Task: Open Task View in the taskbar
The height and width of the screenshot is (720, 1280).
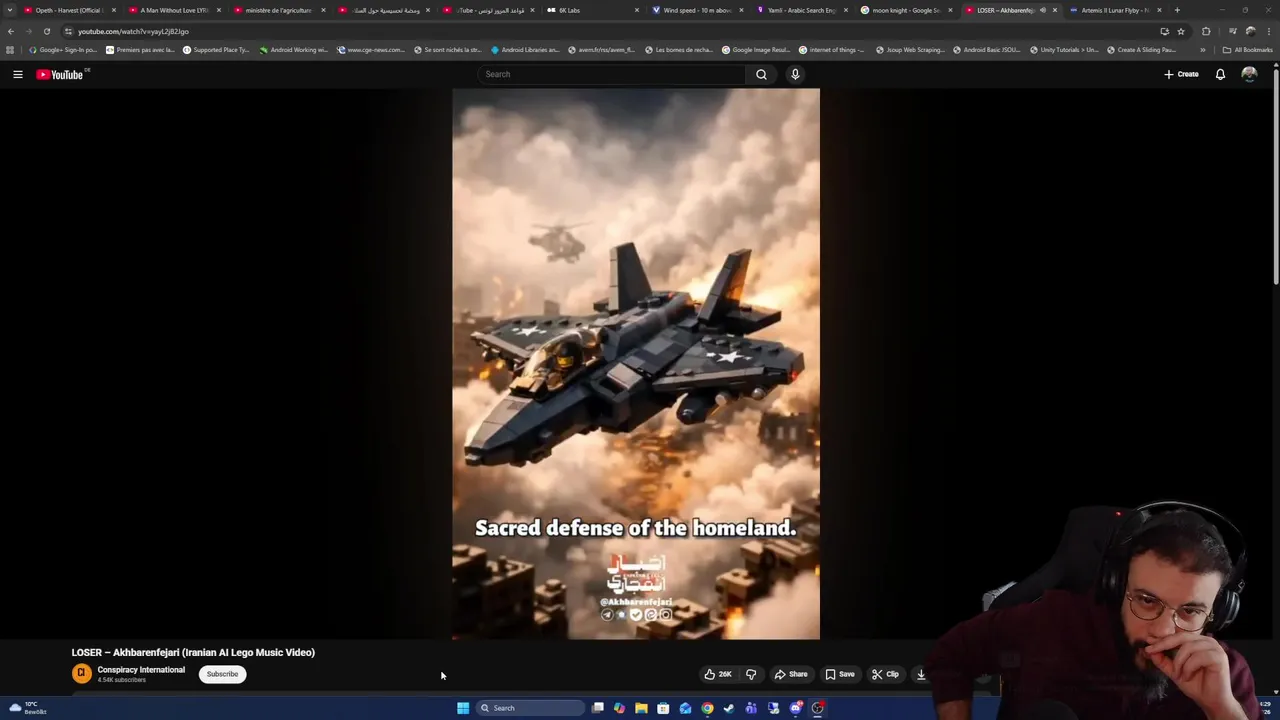Action: (x=598, y=708)
